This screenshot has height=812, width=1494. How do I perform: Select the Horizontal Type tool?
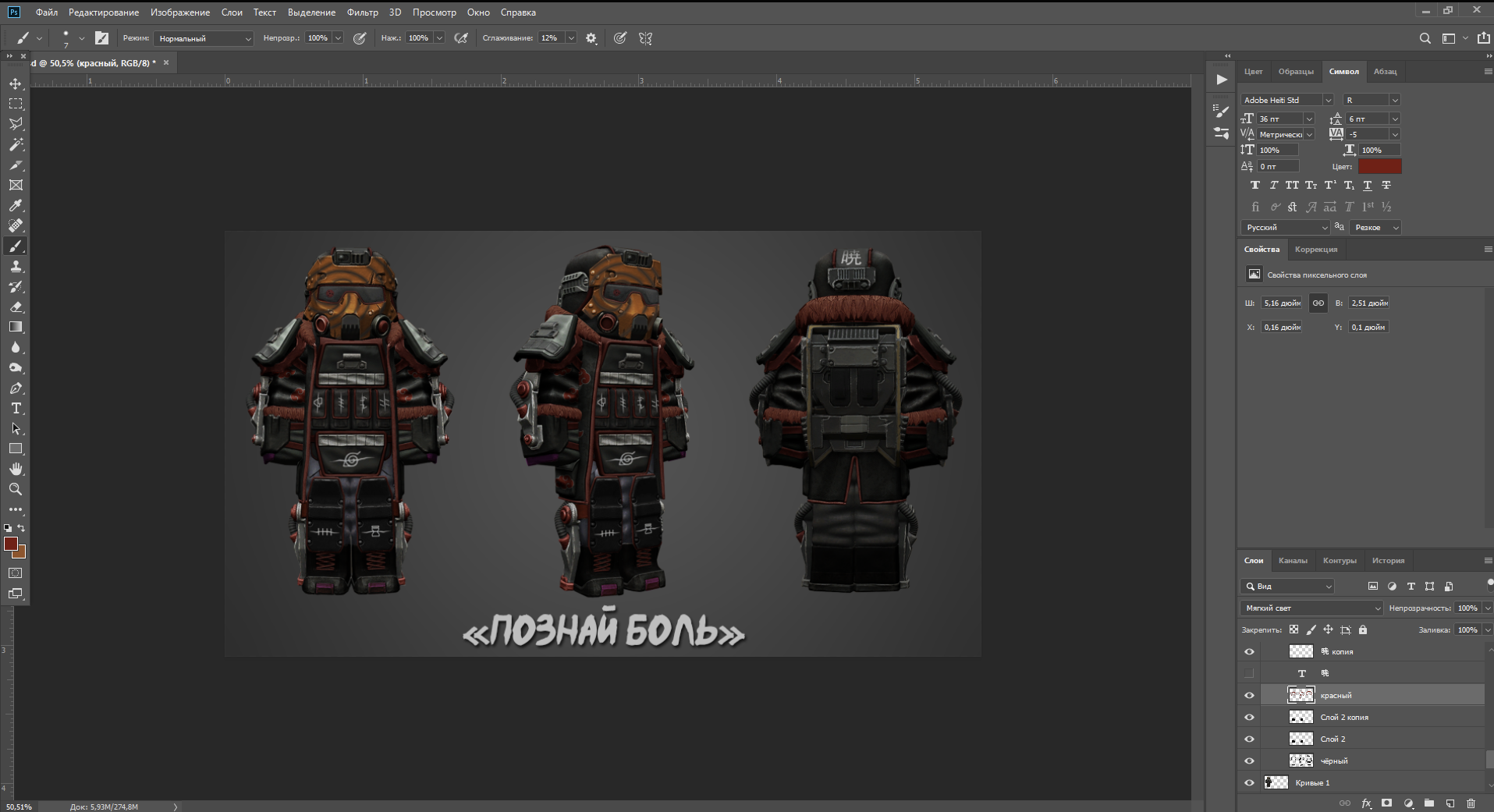click(16, 408)
